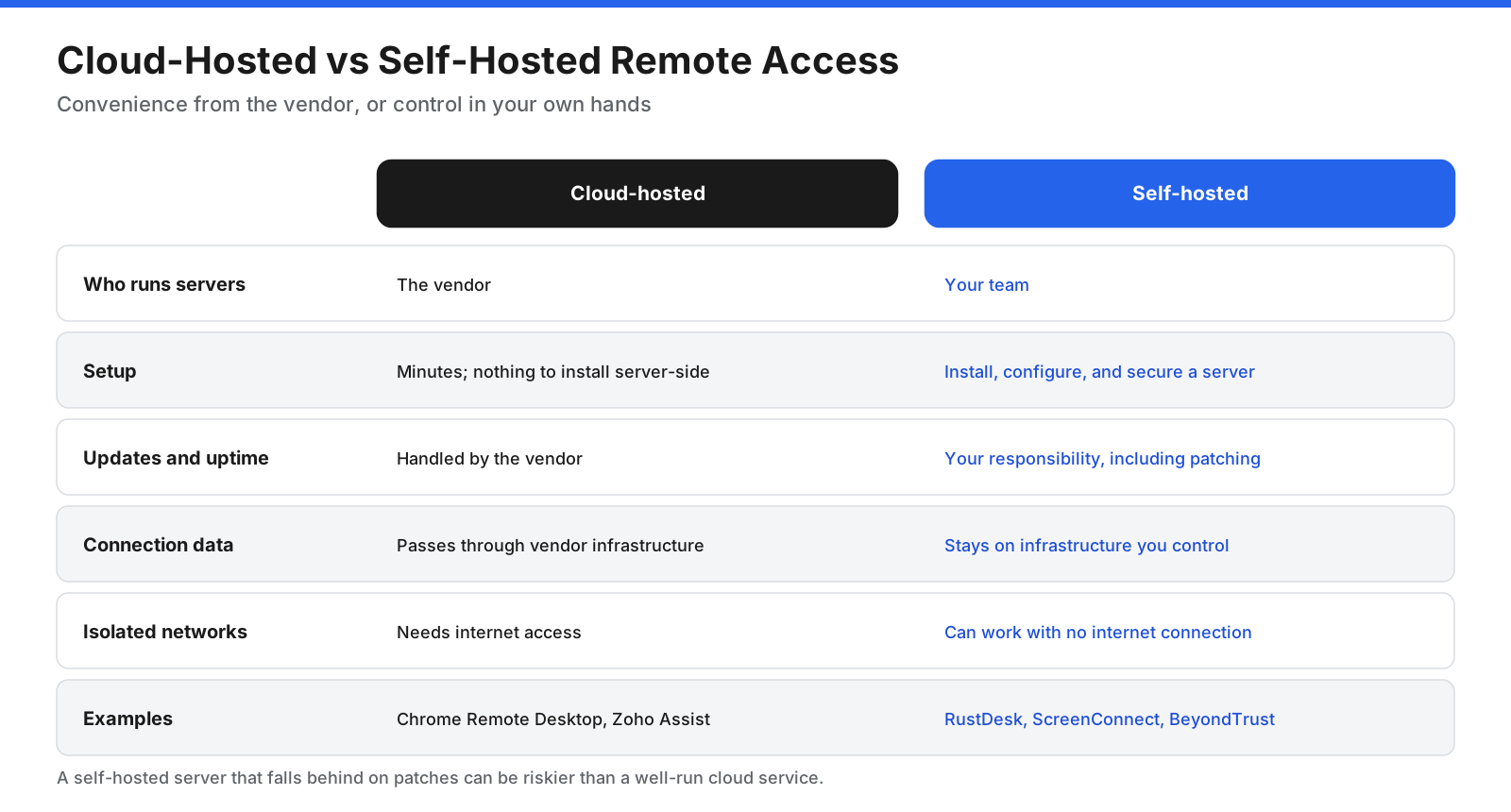Screen dimensions: 1511x812
Task: Click 'RustDesk, ScreenConnect, BeyondTrust'
Action: (x=1110, y=719)
